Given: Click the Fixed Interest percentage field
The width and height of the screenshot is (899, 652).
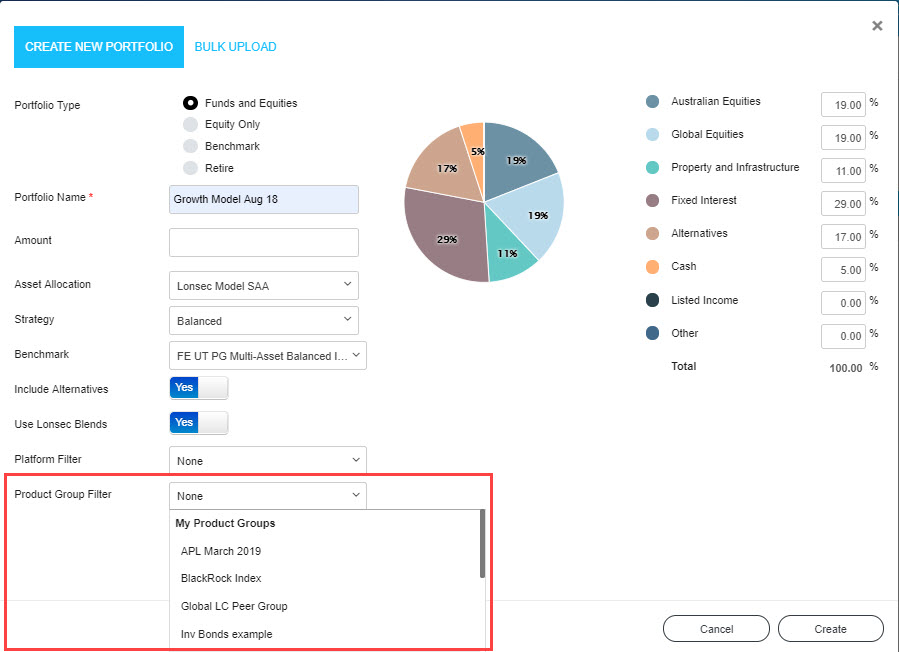Looking at the screenshot, I should click(842, 204).
